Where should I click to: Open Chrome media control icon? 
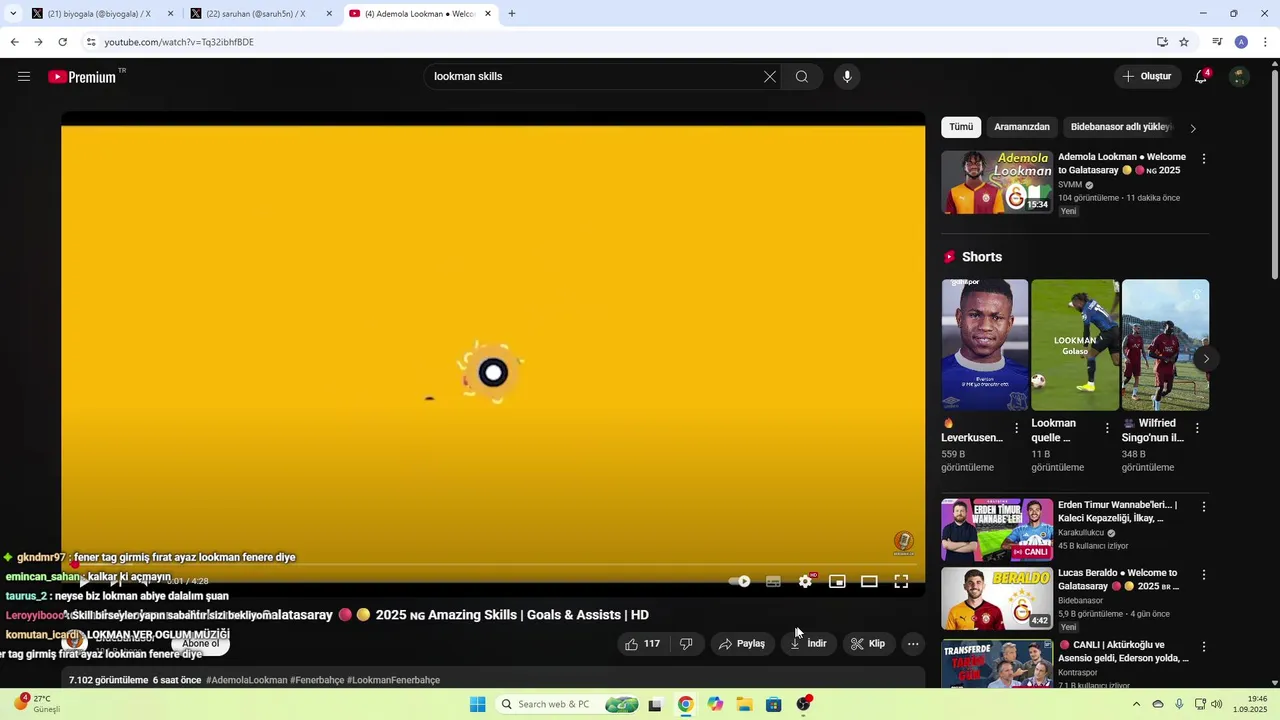pos(1217,42)
